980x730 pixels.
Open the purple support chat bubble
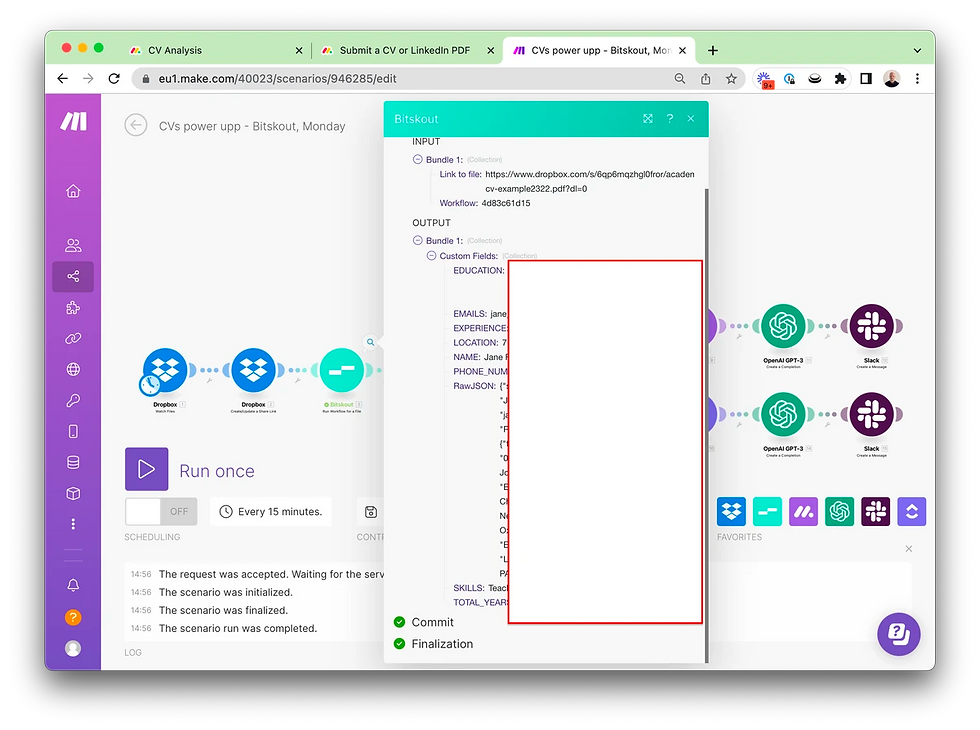click(x=899, y=634)
